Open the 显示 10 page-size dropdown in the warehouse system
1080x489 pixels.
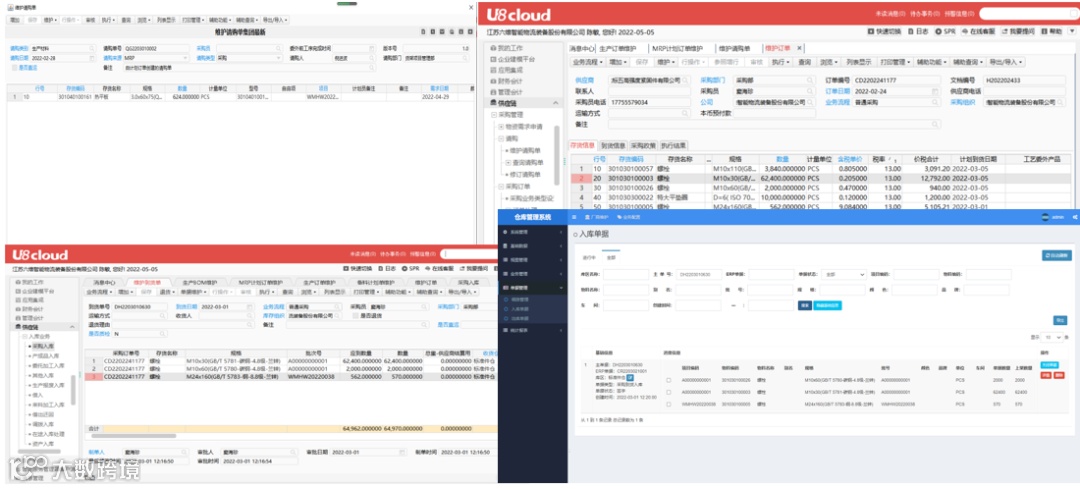coord(1053,337)
